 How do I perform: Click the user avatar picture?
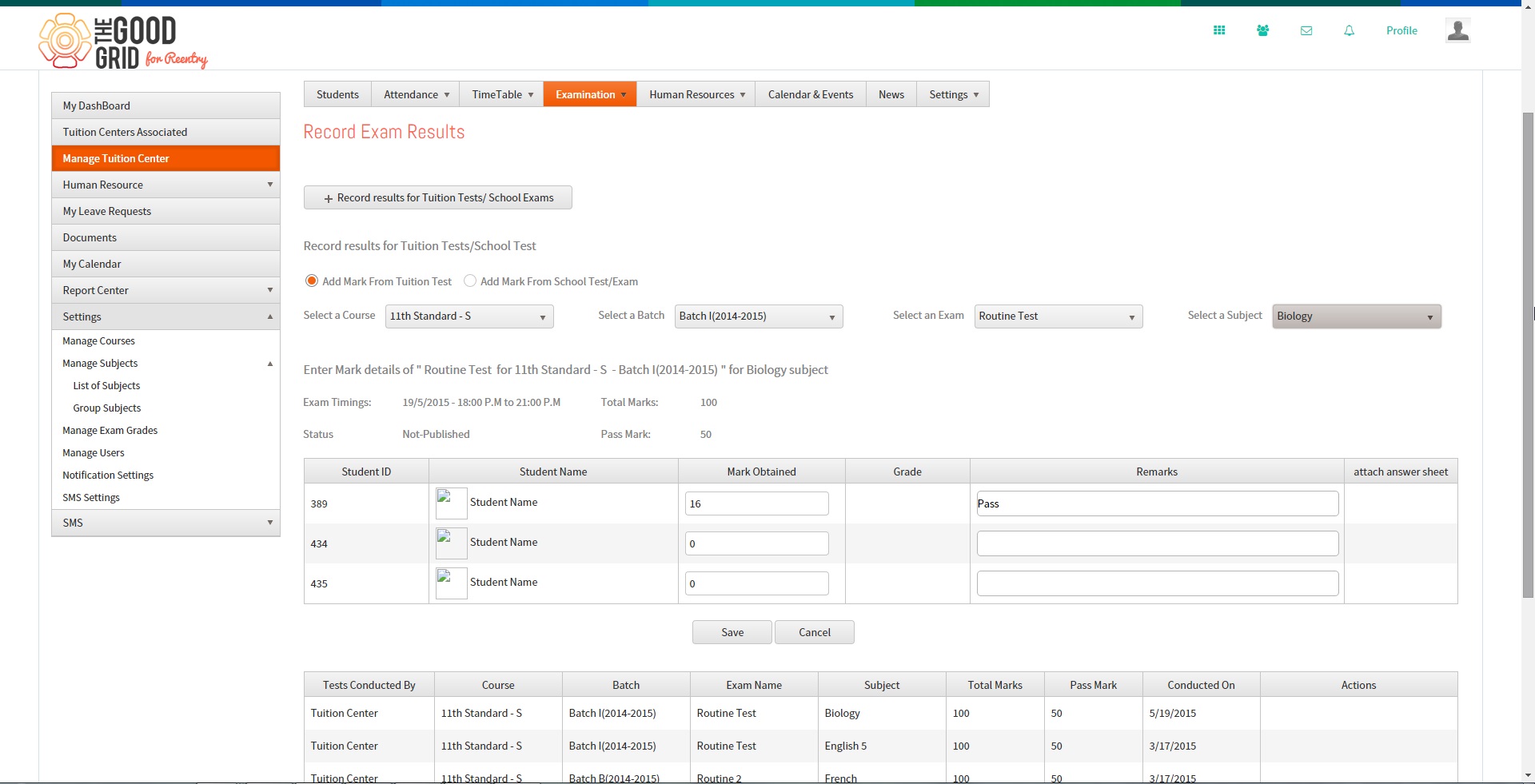click(x=1458, y=30)
